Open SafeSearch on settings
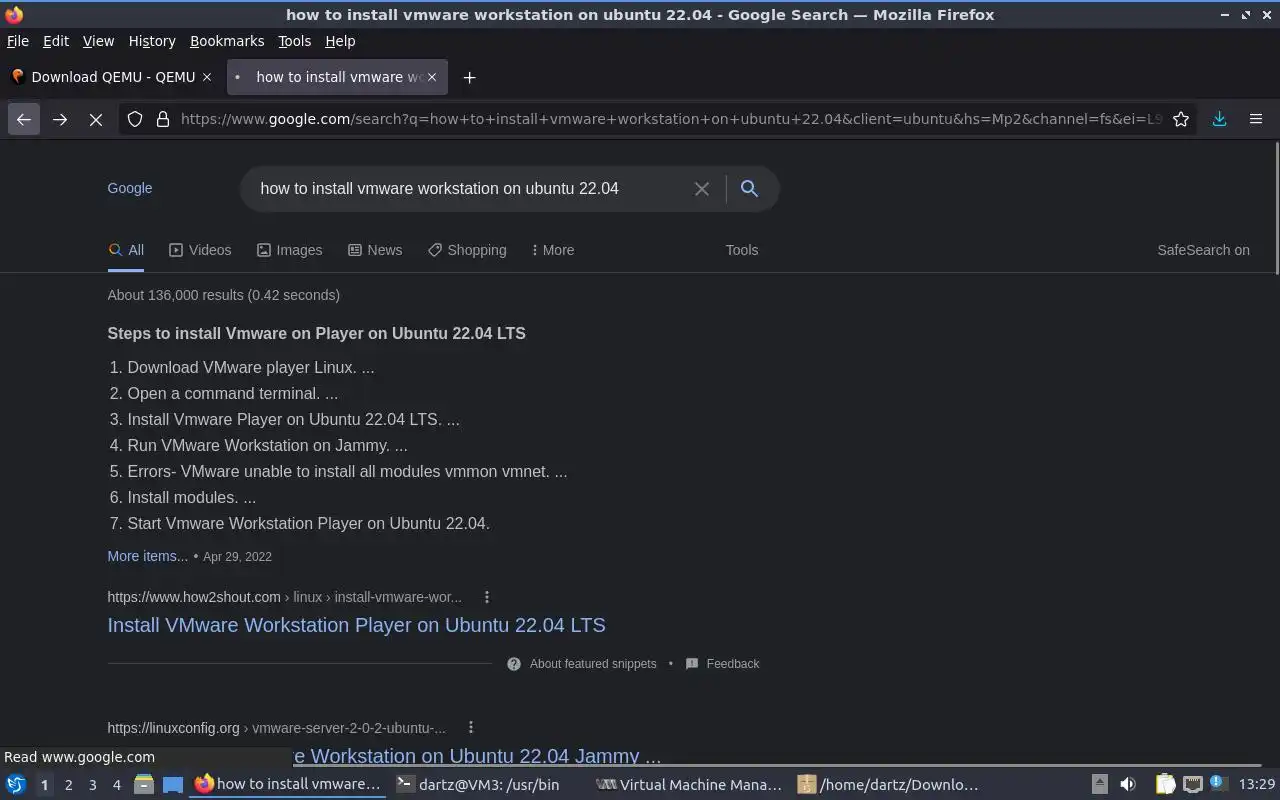Viewport: 1280px width, 800px height. pyautogui.click(x=1203, y=250)
